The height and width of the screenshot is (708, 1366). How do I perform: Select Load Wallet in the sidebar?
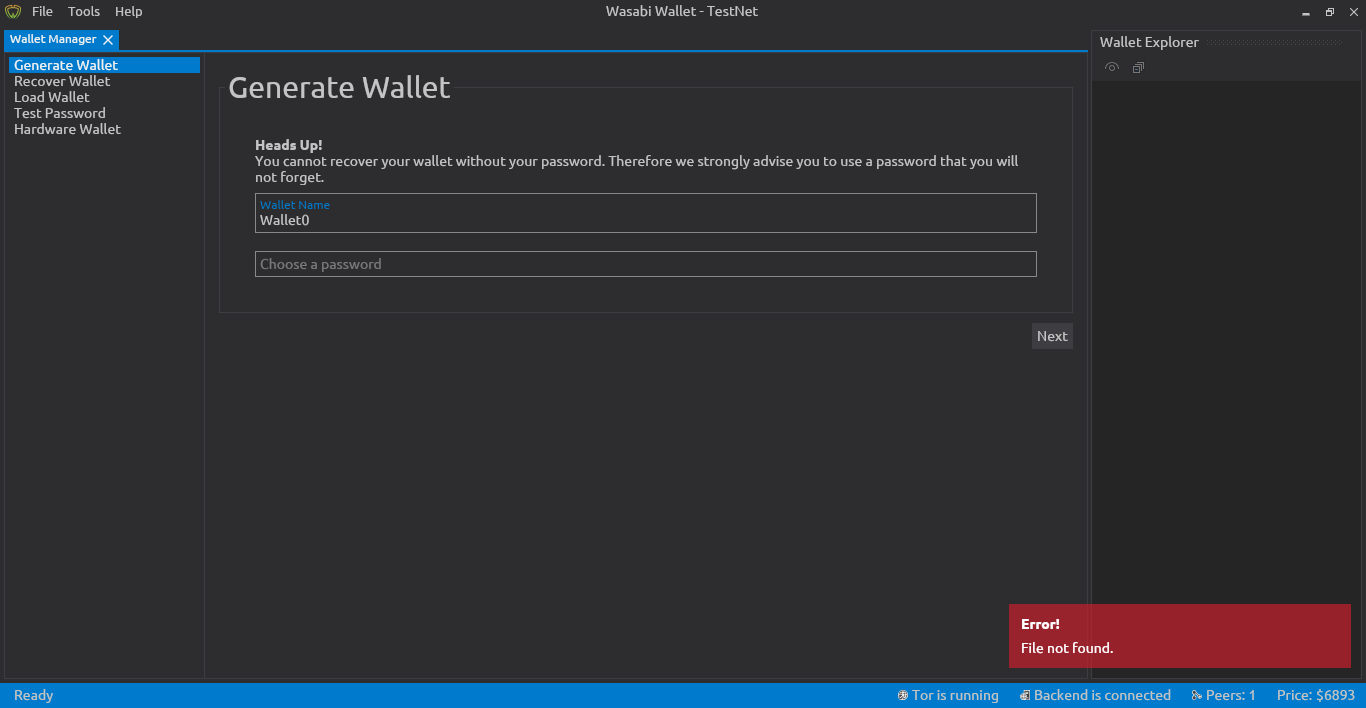click(x=104, y=97)
